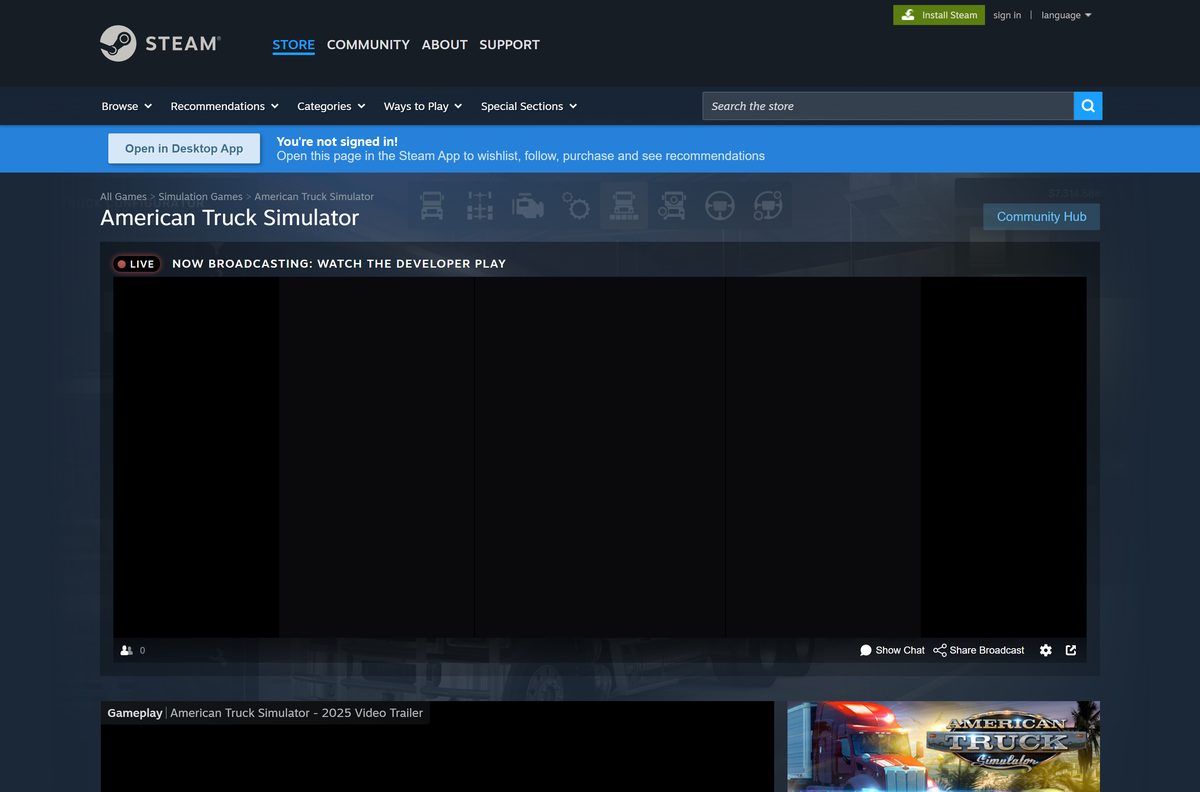Click the LIVE broadcast badge
1200x792 pixels.
(136, 264)
